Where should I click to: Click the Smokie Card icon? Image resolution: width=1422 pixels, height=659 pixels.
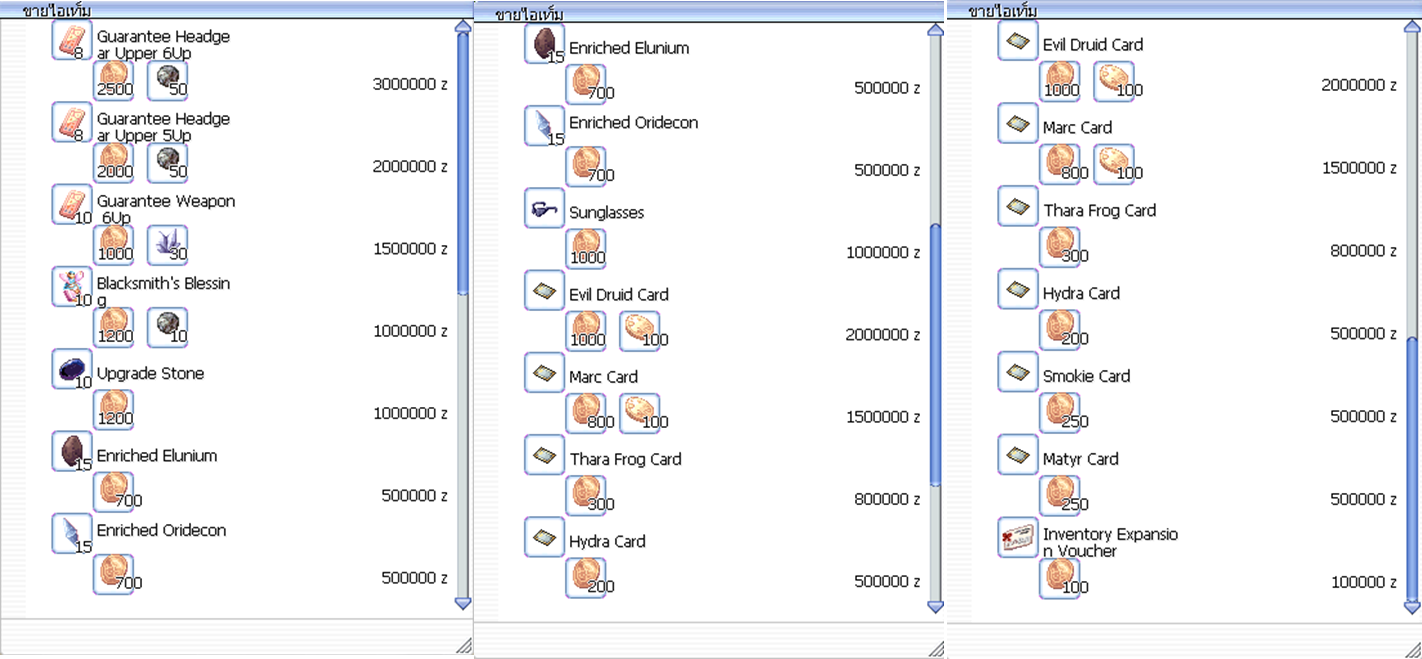pos(1017,373)
